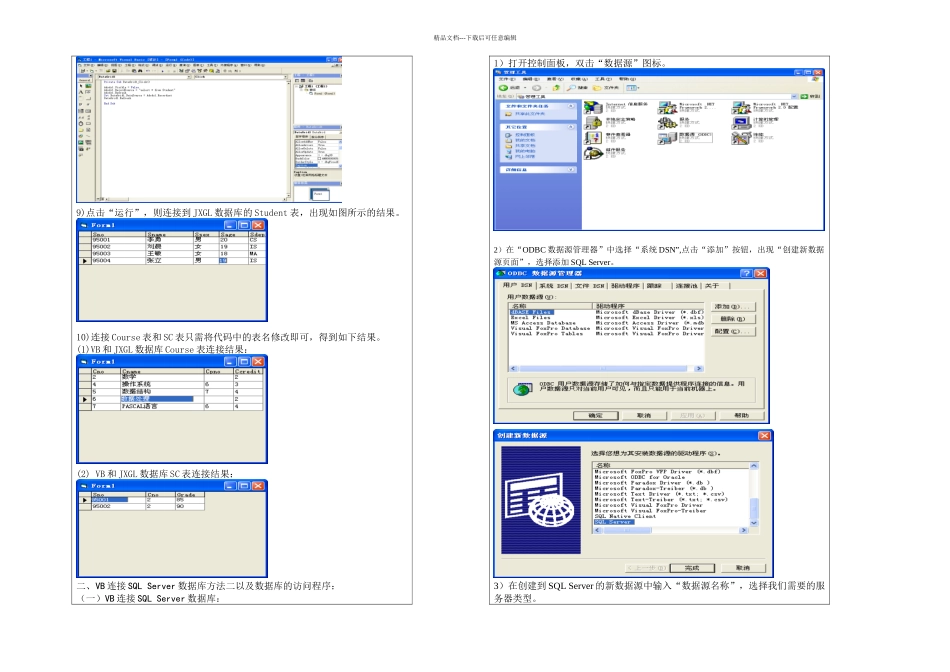Click the 控制面板 link in 其它位置

[525, 135]
